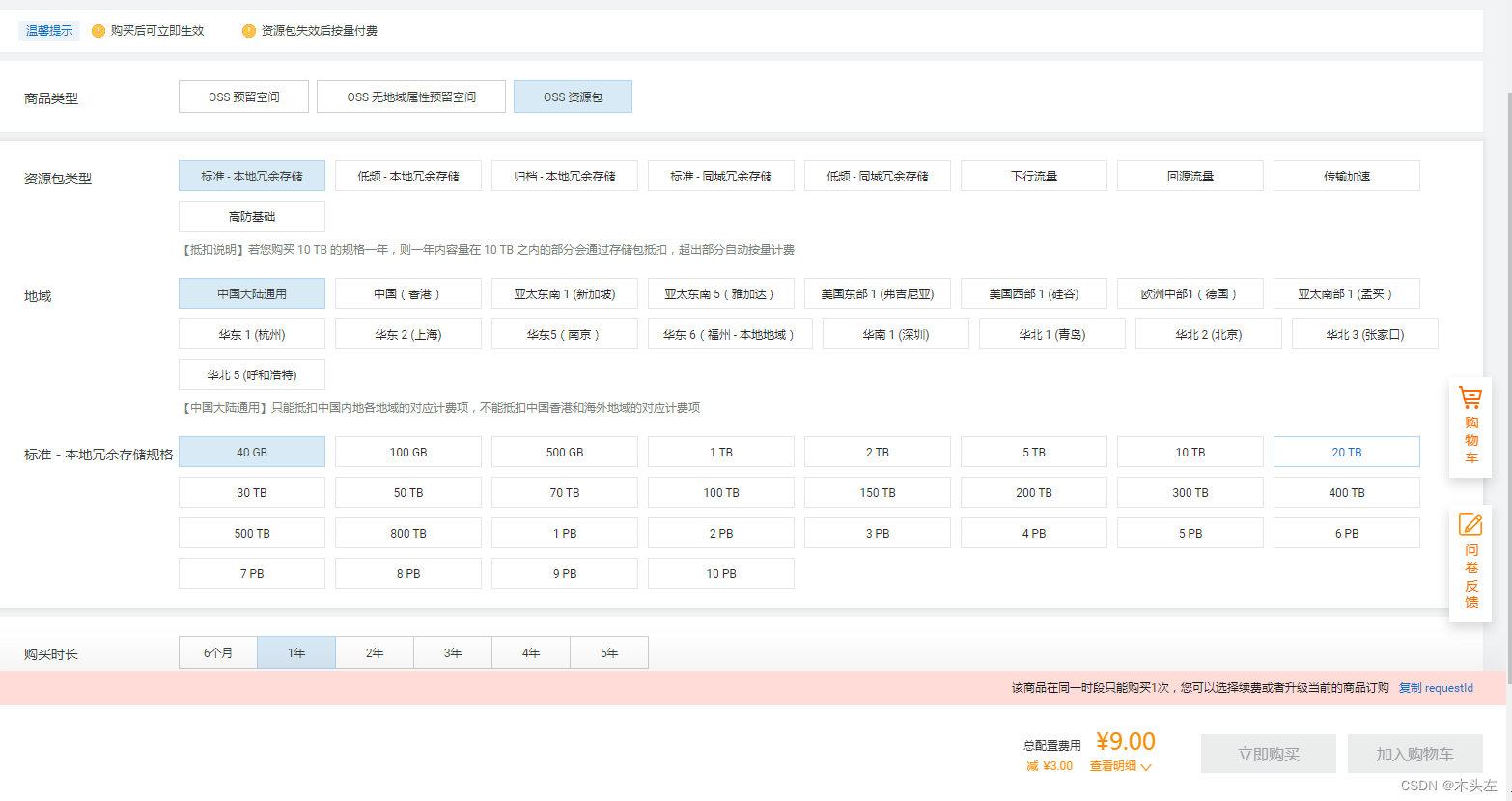Select OSS 无地域属性预留空间 product type
This screenshot has width=1512, height=801.
click(x=411, y=97)
